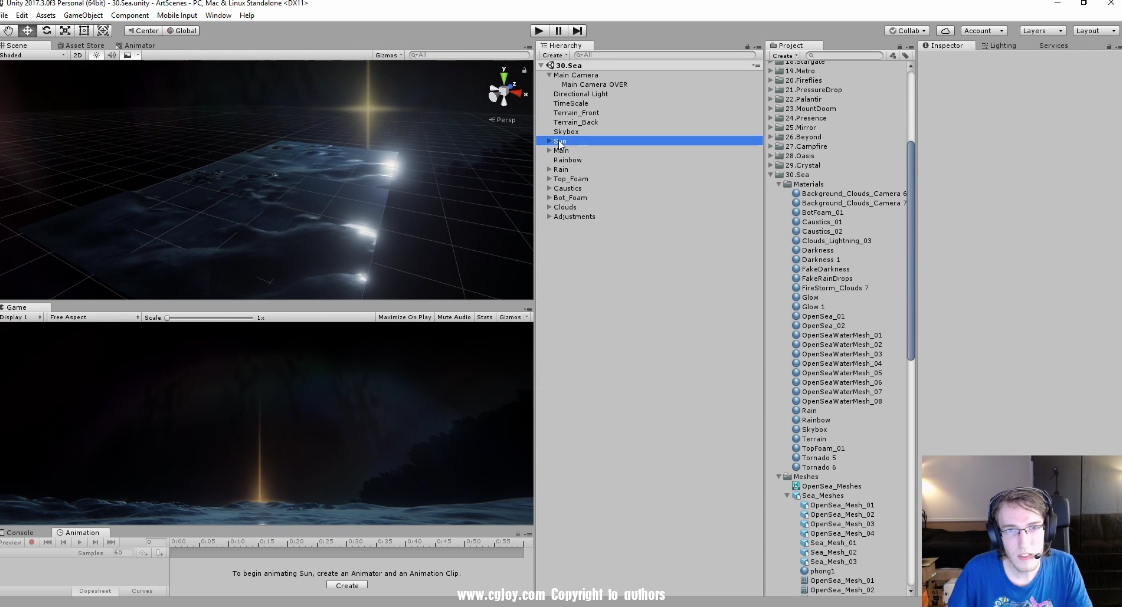Viewport: 1122px width, 607px height.
Task: Toggle Maximize On Play
Action: point(404,317)
